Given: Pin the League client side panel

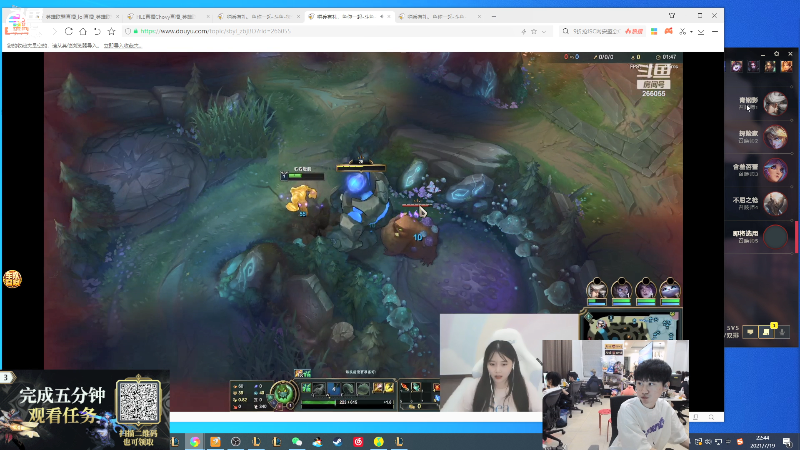Looking at the screenshot, I should (x=777, y=54).
